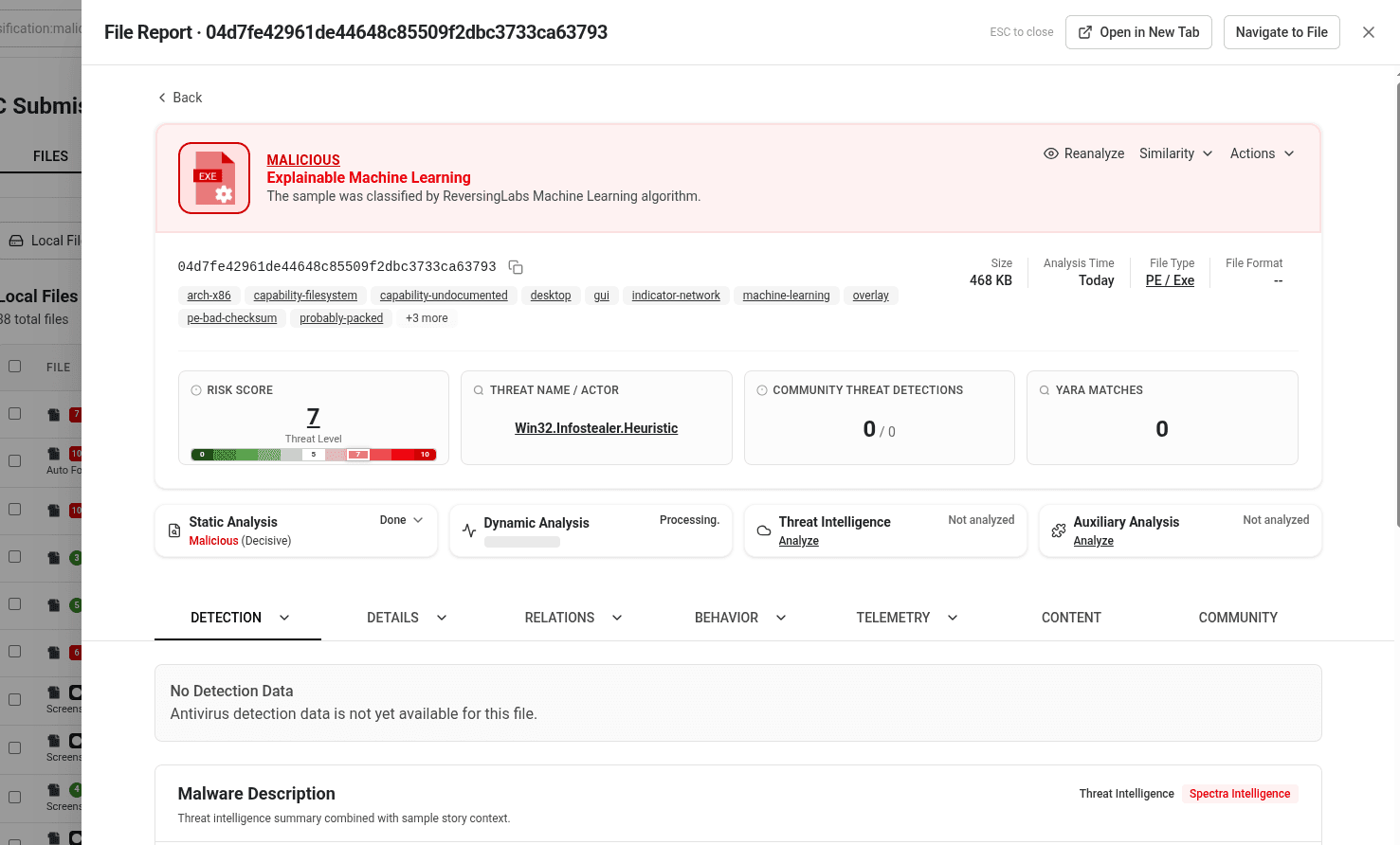Show the +3 more tags

427,318
